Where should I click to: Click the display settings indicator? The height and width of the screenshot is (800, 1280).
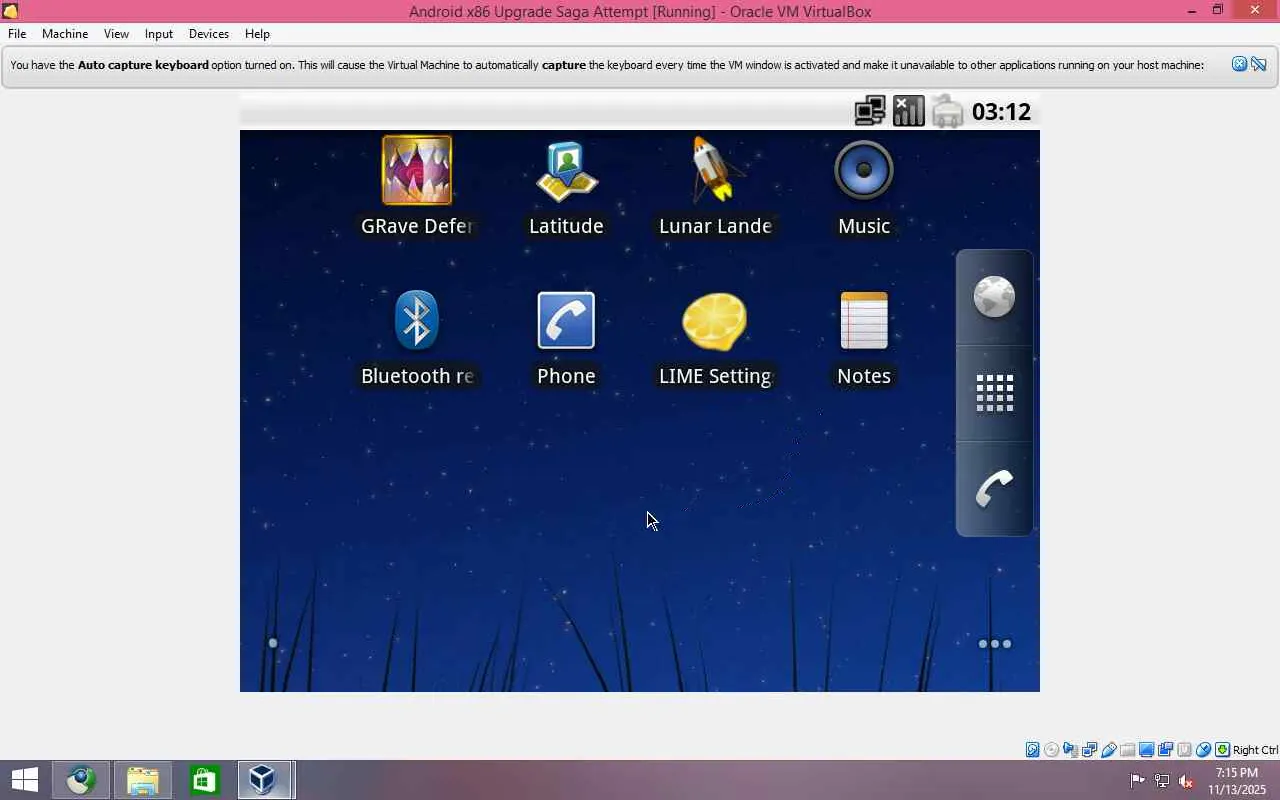coord(1147,750)
